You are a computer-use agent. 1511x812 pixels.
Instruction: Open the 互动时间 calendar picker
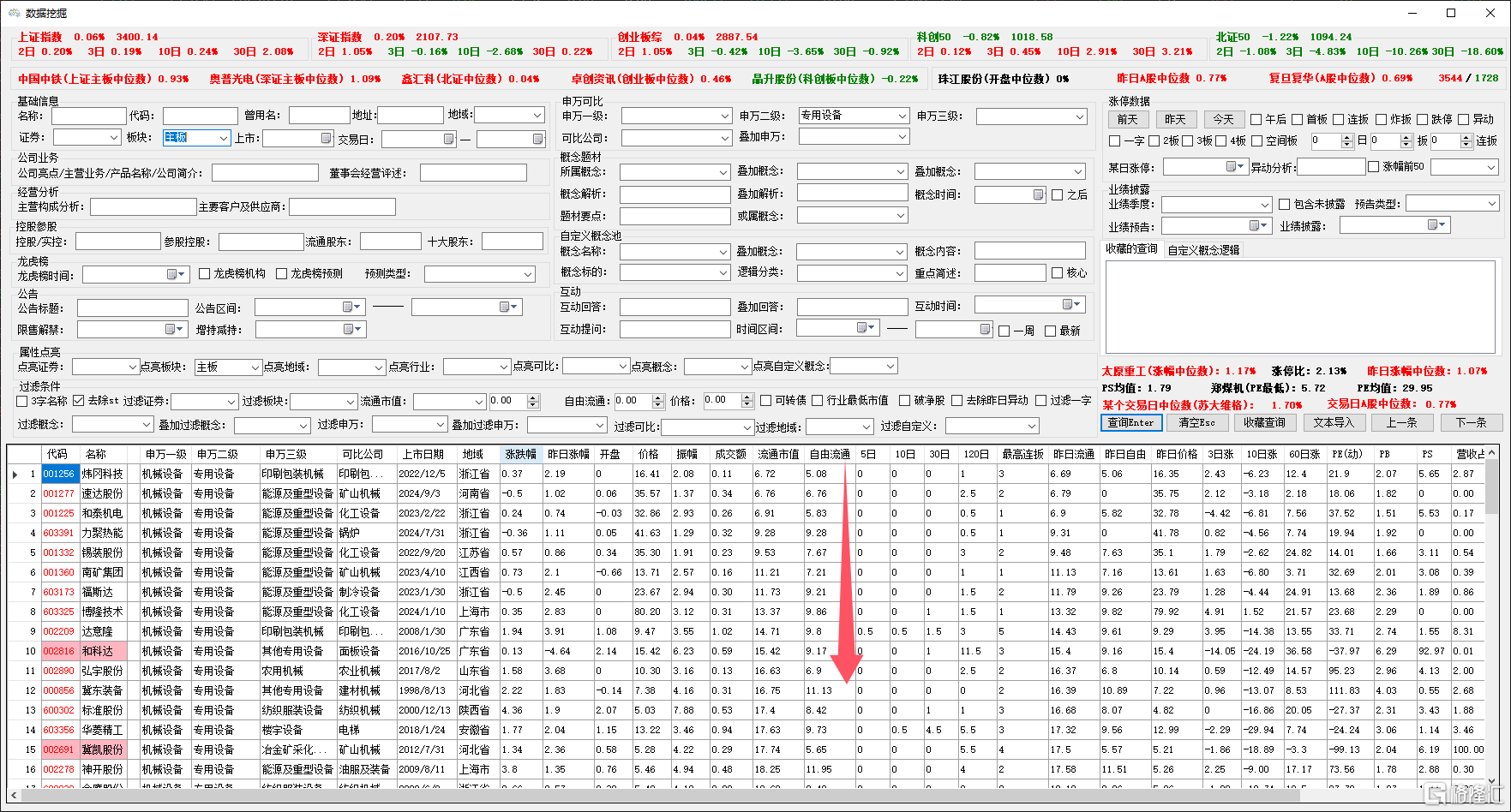[x=1071, y=304]
